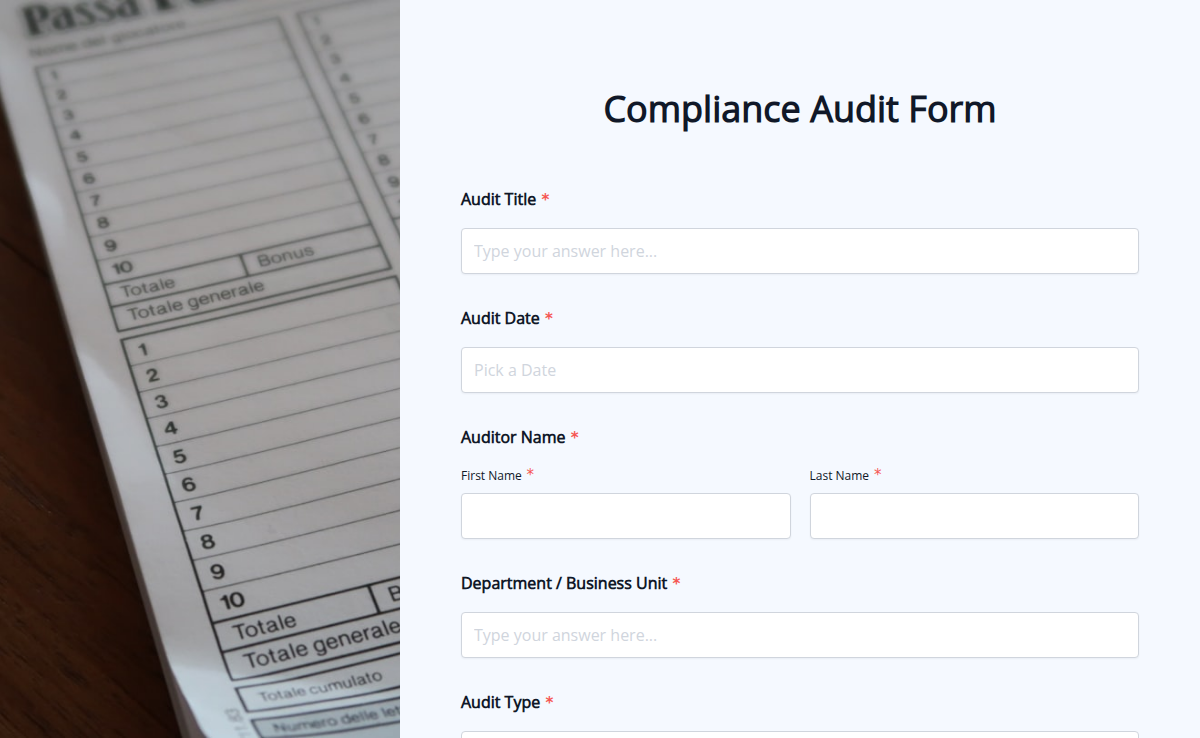Click the required asterisk beside Audit Title
1200x738 pixels.
(545, 199)
